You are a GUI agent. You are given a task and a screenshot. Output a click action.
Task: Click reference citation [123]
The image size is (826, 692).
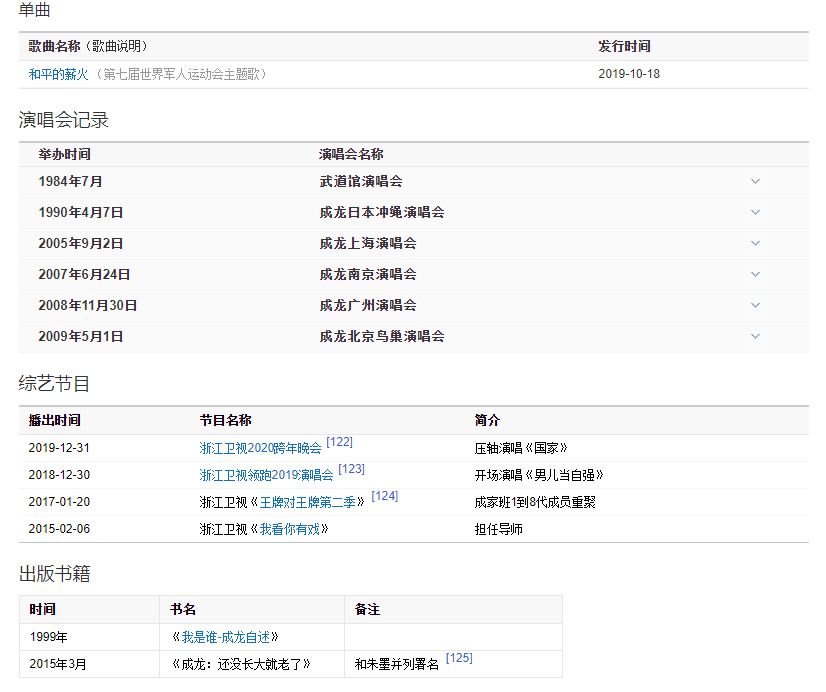[351, 469]
